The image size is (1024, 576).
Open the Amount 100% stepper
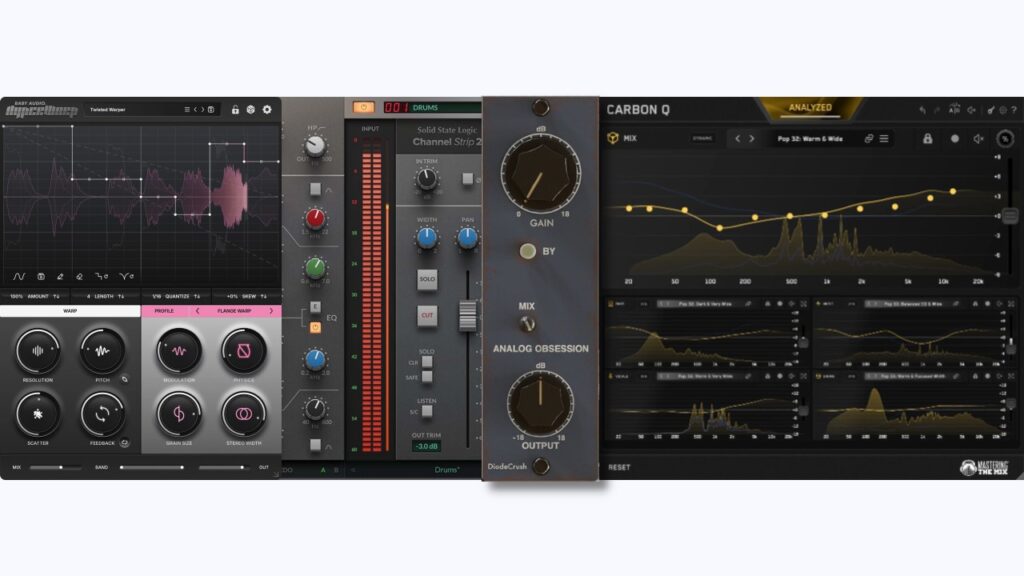(35, 296)
